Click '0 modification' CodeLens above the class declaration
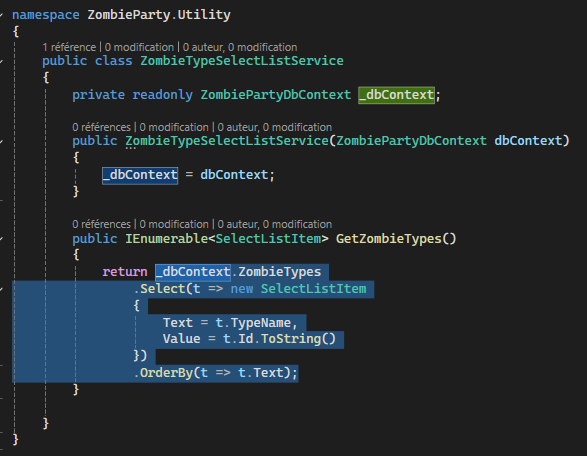Screen dimensions: 587x456 point(139,47)
